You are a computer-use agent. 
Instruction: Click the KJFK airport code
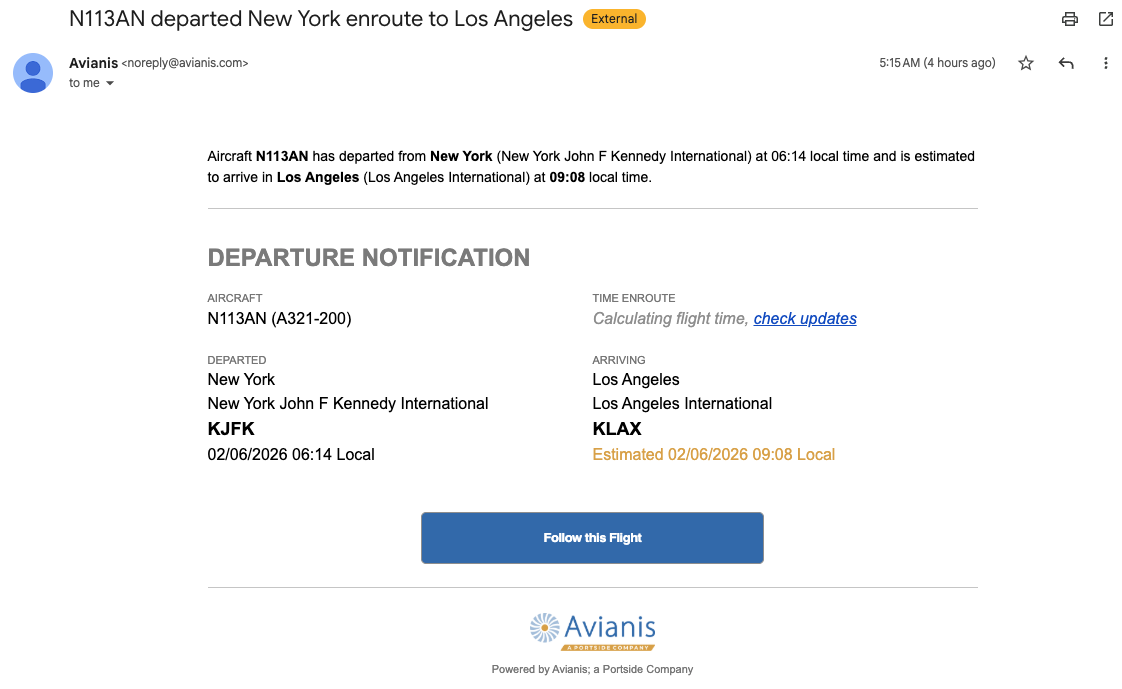coord(231,429)
